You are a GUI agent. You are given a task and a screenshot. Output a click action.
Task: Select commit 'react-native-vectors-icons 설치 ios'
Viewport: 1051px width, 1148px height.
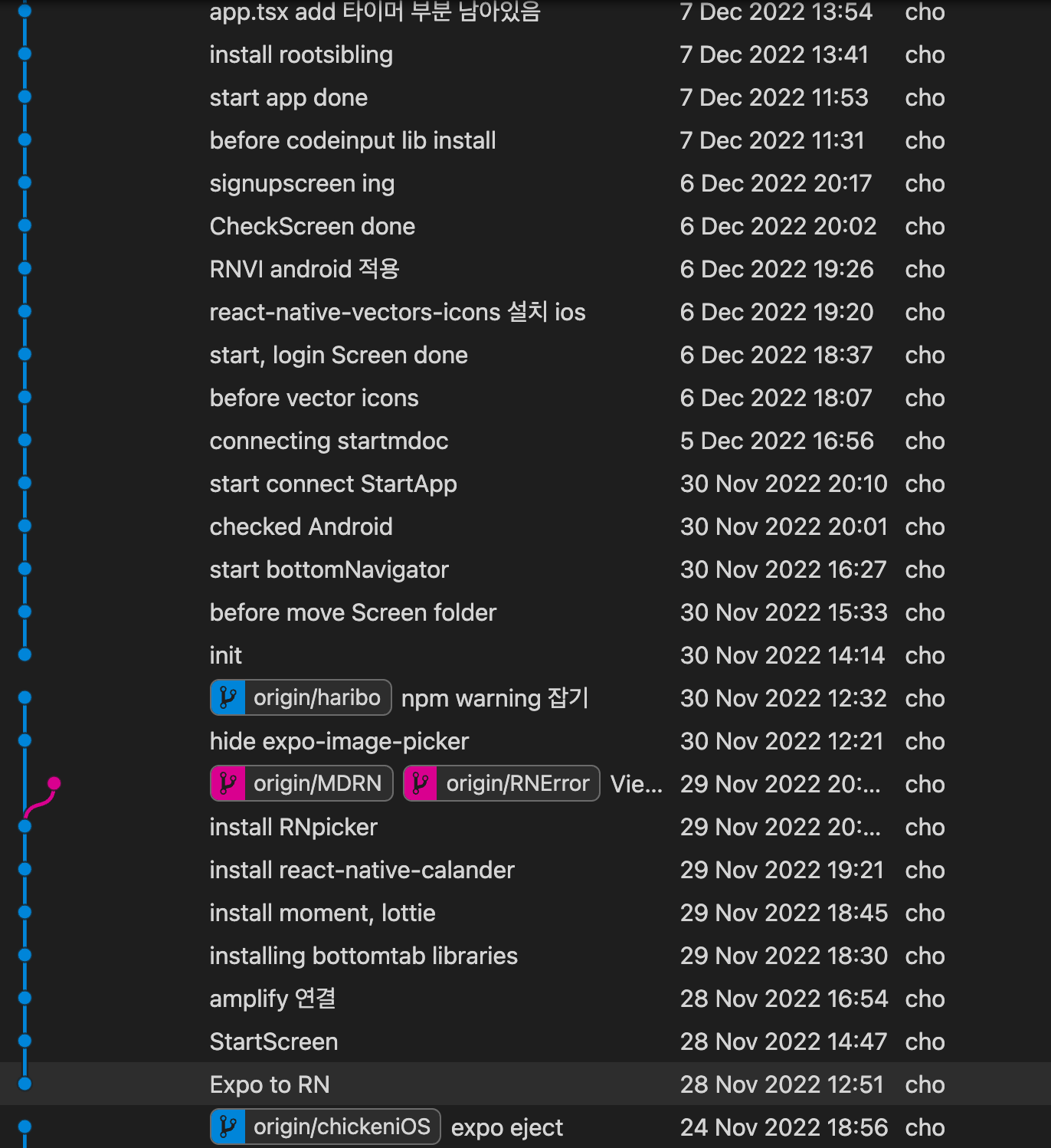point(398,312)
